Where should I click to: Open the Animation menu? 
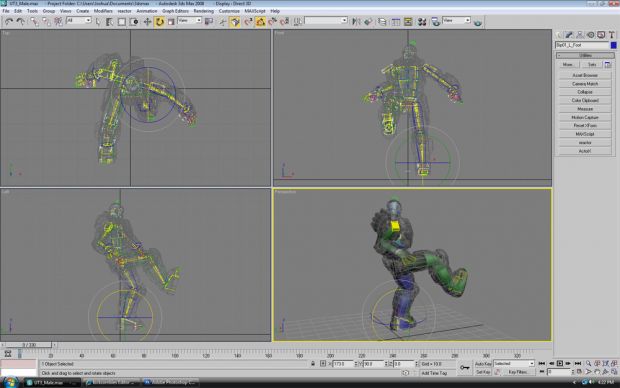tap(147, 11)
